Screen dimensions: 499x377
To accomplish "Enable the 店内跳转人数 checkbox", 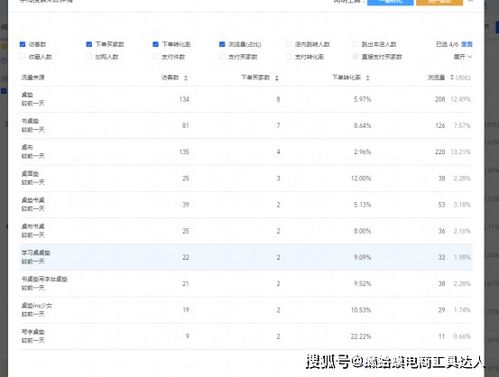I will tap(289, 44).
